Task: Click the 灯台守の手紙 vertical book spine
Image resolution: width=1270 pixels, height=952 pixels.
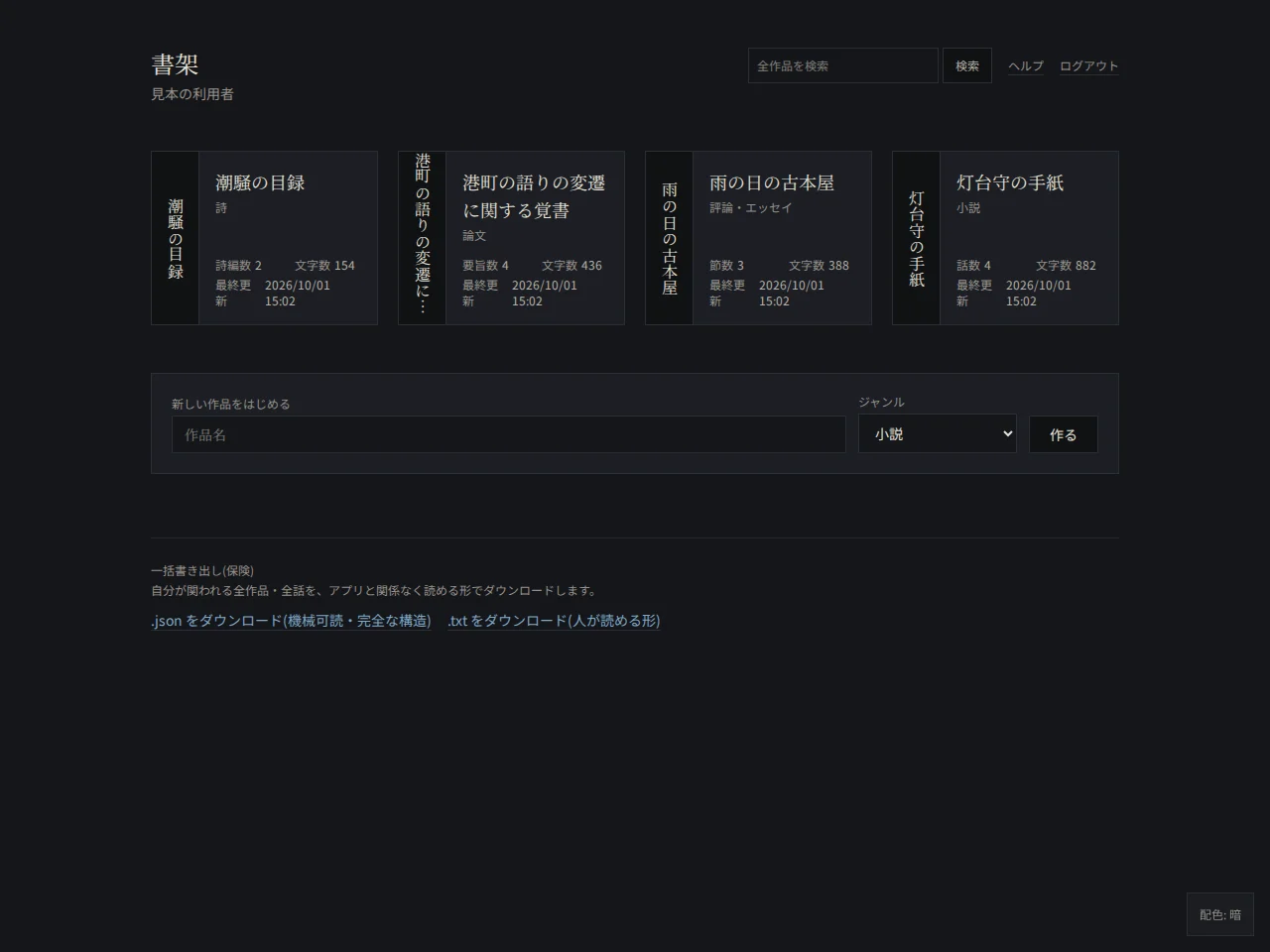Action: (917, 238)
